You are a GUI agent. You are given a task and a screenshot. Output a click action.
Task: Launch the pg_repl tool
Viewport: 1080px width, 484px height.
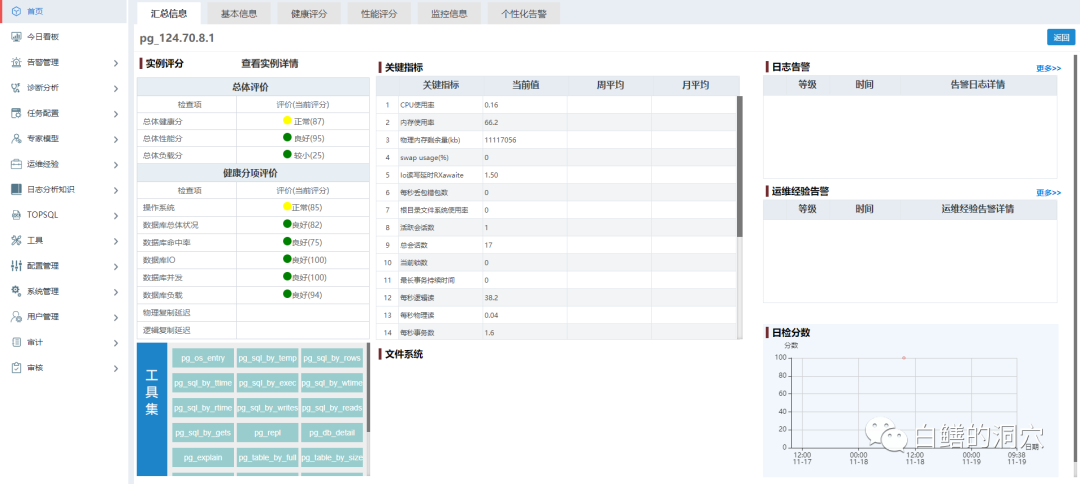[x=267, y=432]
